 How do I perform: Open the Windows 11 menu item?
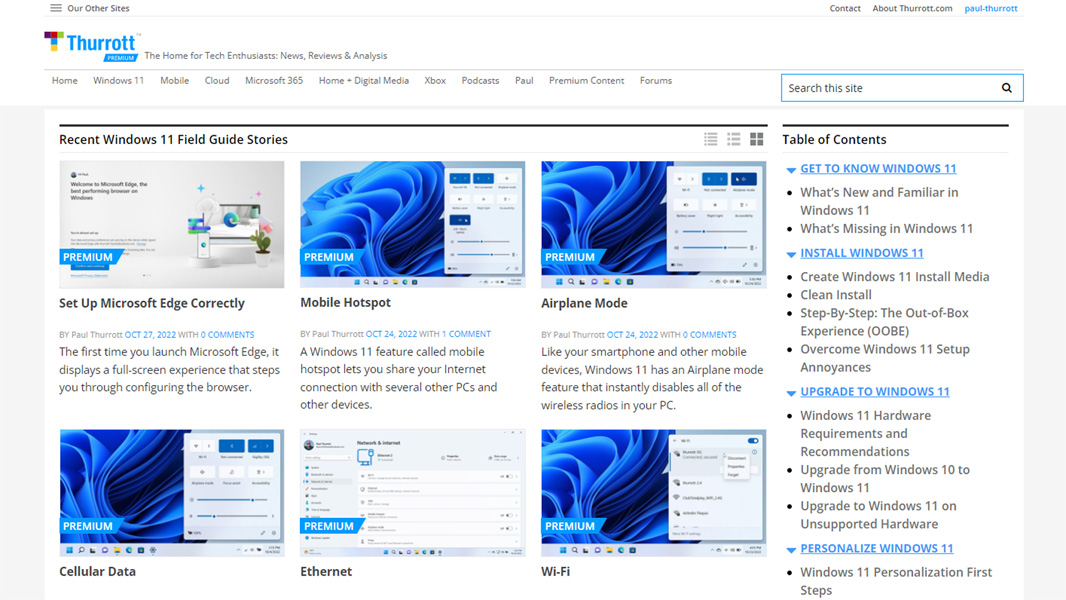pos(118,81)
